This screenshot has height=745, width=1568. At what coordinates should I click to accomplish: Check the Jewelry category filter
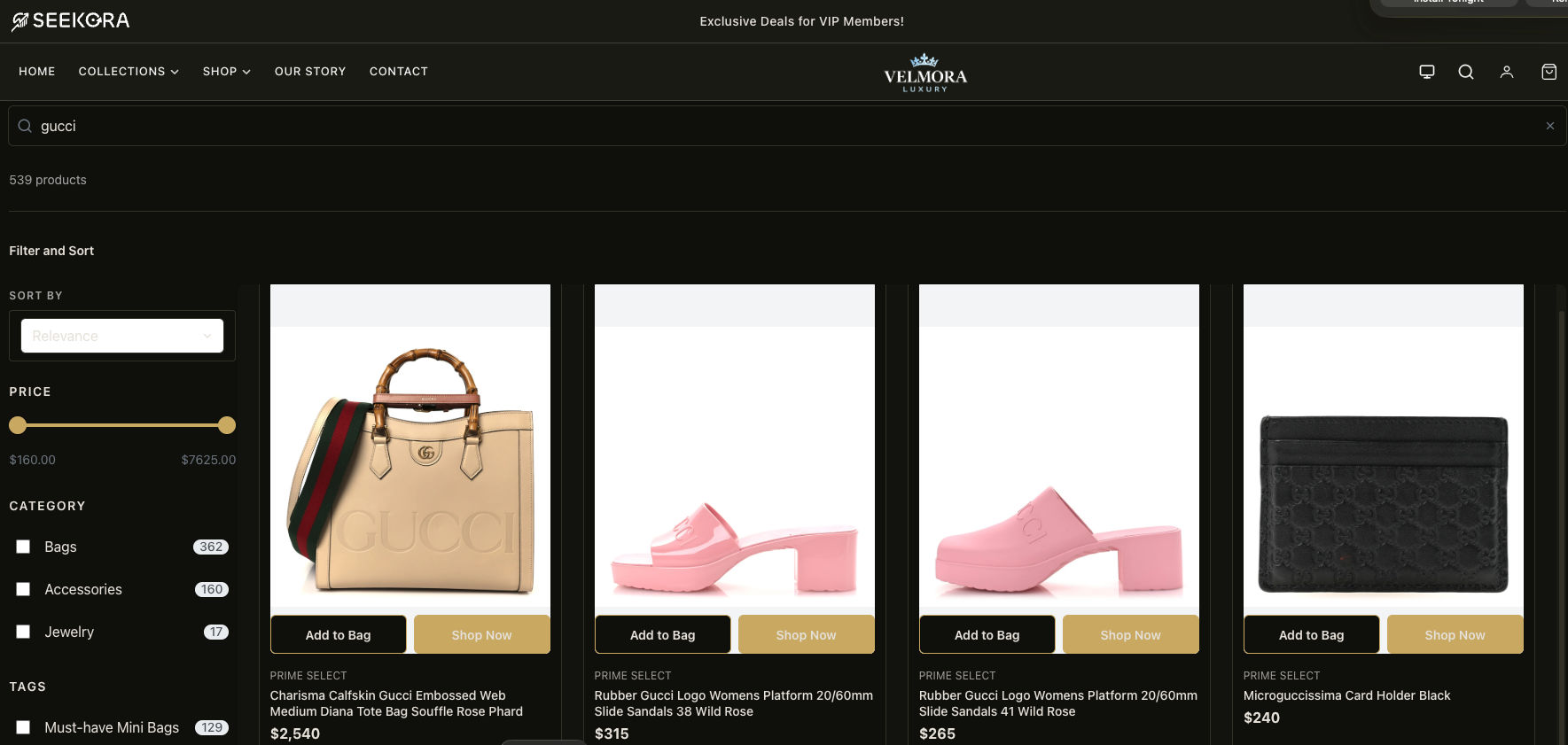pyautogui.click(x=23, y=632)
